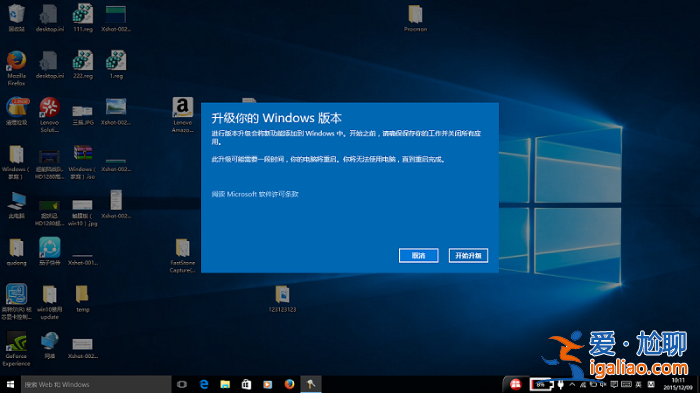Screen dimensions: 700x395
Task: Click the active upgrade tool taskbar icon
Action: pos(311,384)
